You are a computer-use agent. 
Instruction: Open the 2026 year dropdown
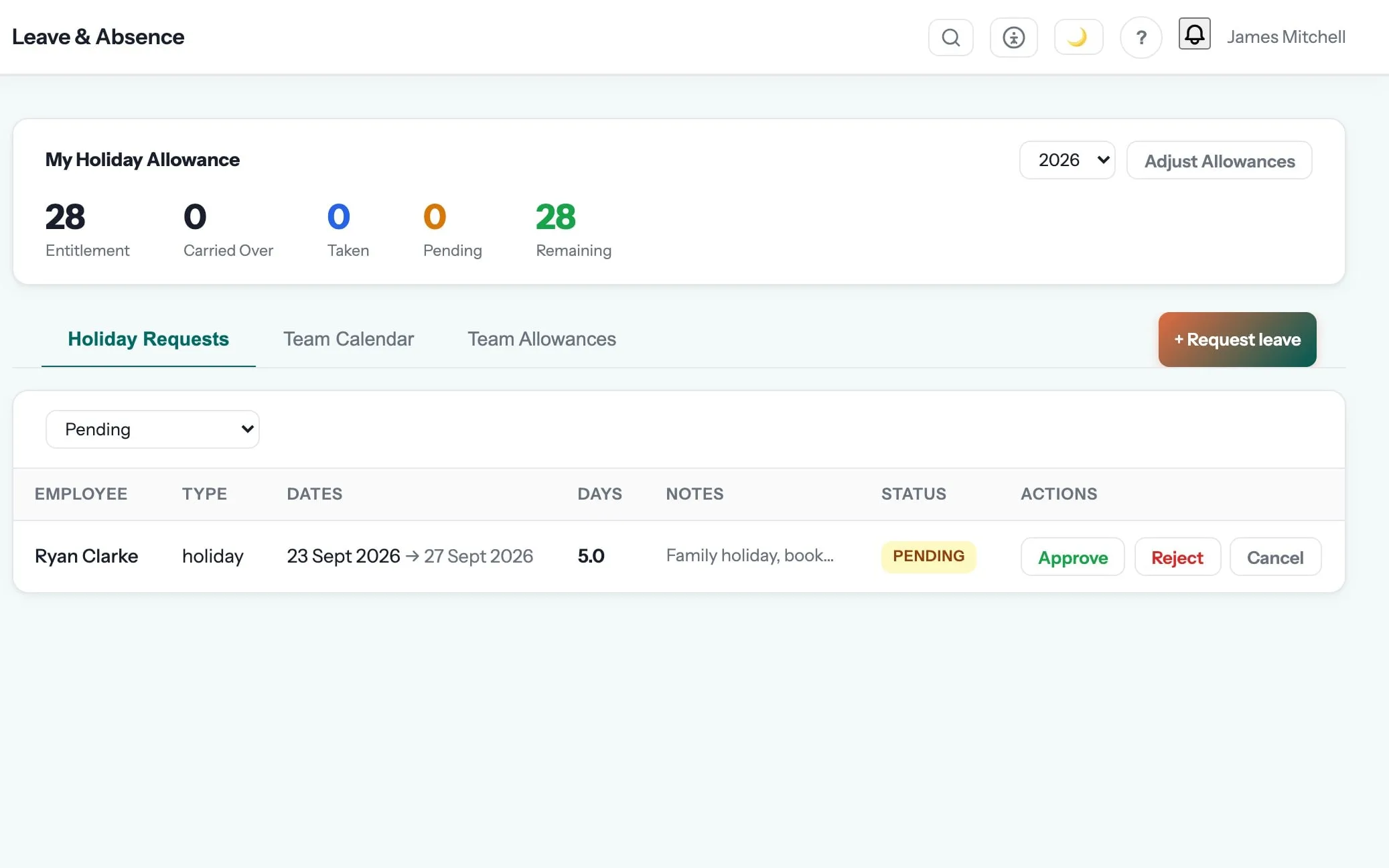pos(1067,160)
